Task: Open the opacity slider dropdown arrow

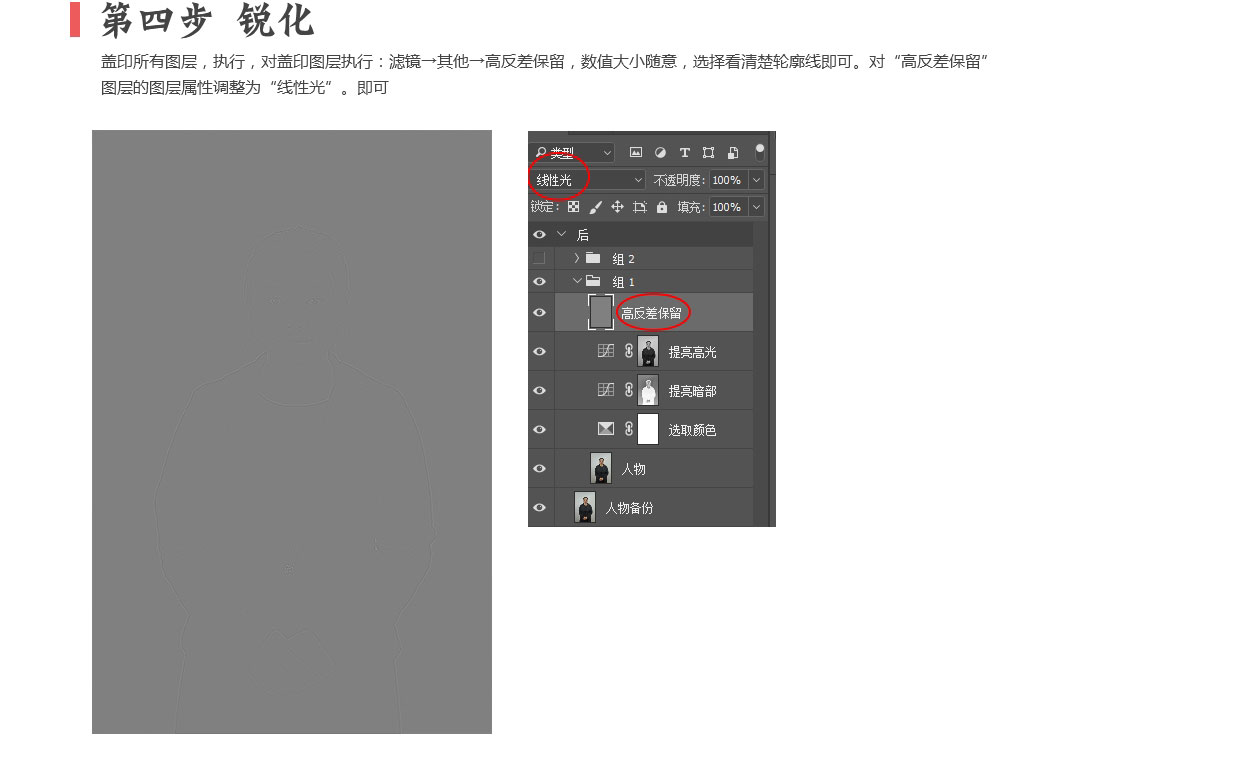Action: [756, 180]
